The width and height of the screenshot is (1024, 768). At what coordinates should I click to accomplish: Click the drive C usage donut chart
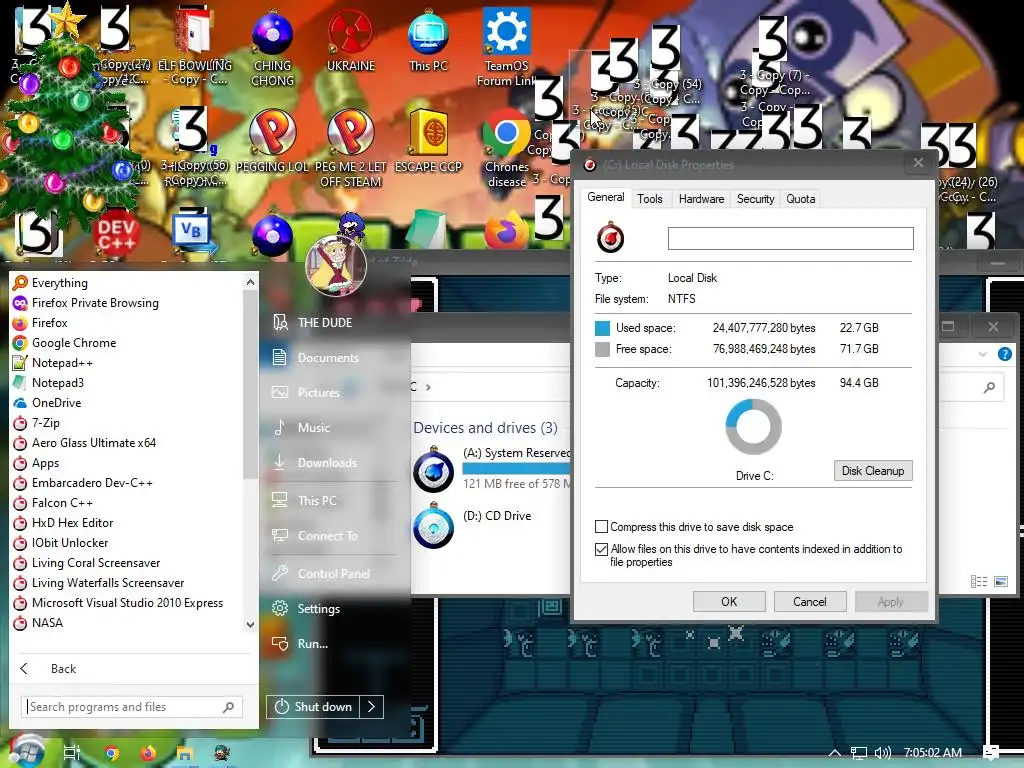point(754,427)
